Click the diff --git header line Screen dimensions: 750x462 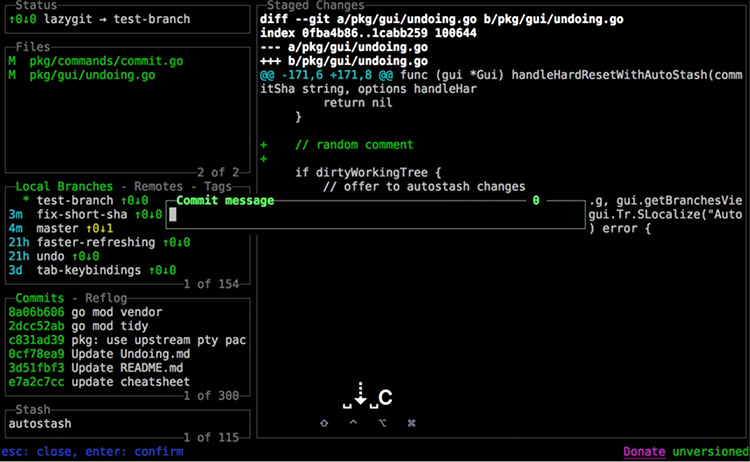click(x=441, y=19)
